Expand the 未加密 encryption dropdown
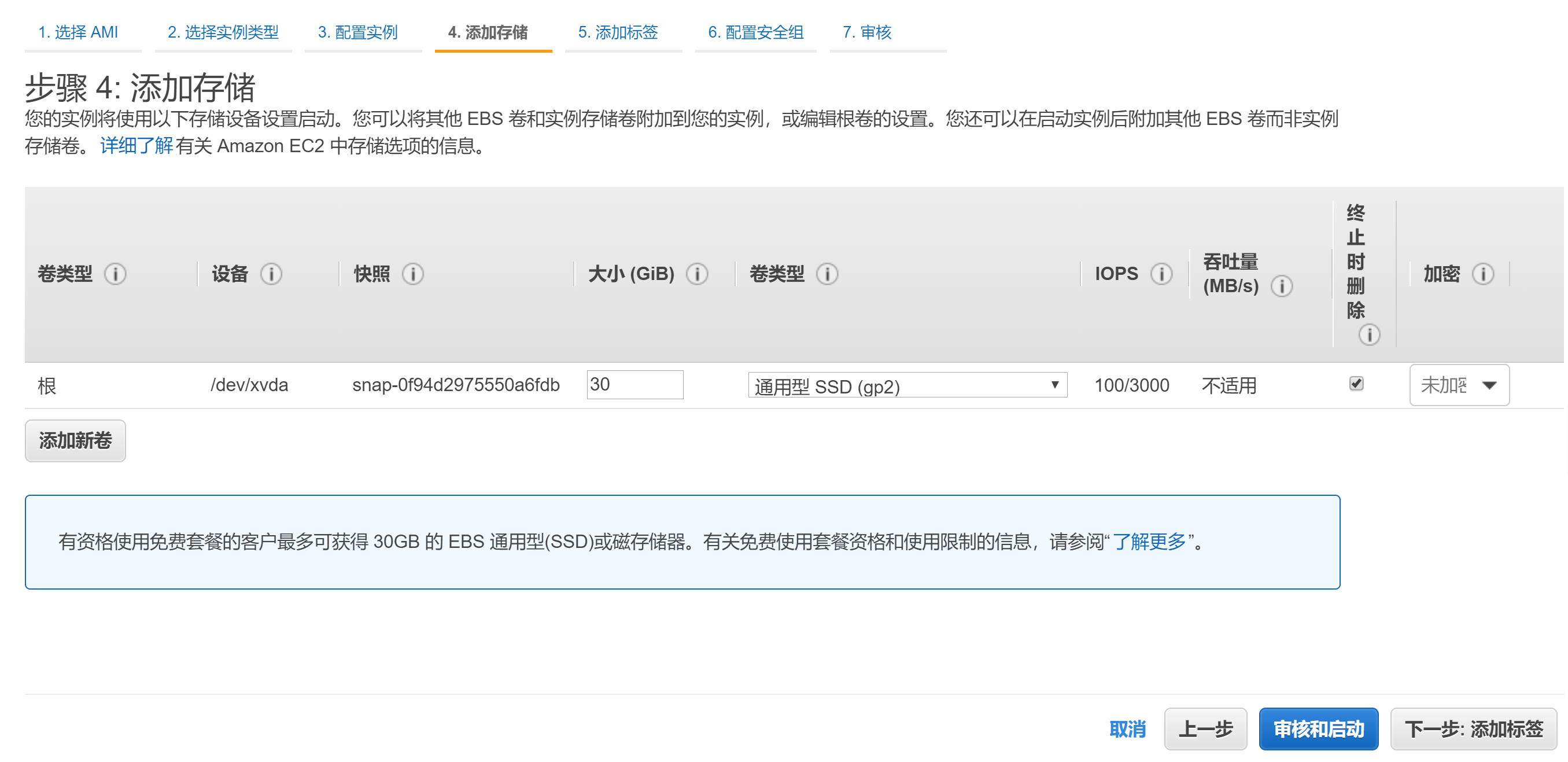1568x762 pixels. 1459,385
